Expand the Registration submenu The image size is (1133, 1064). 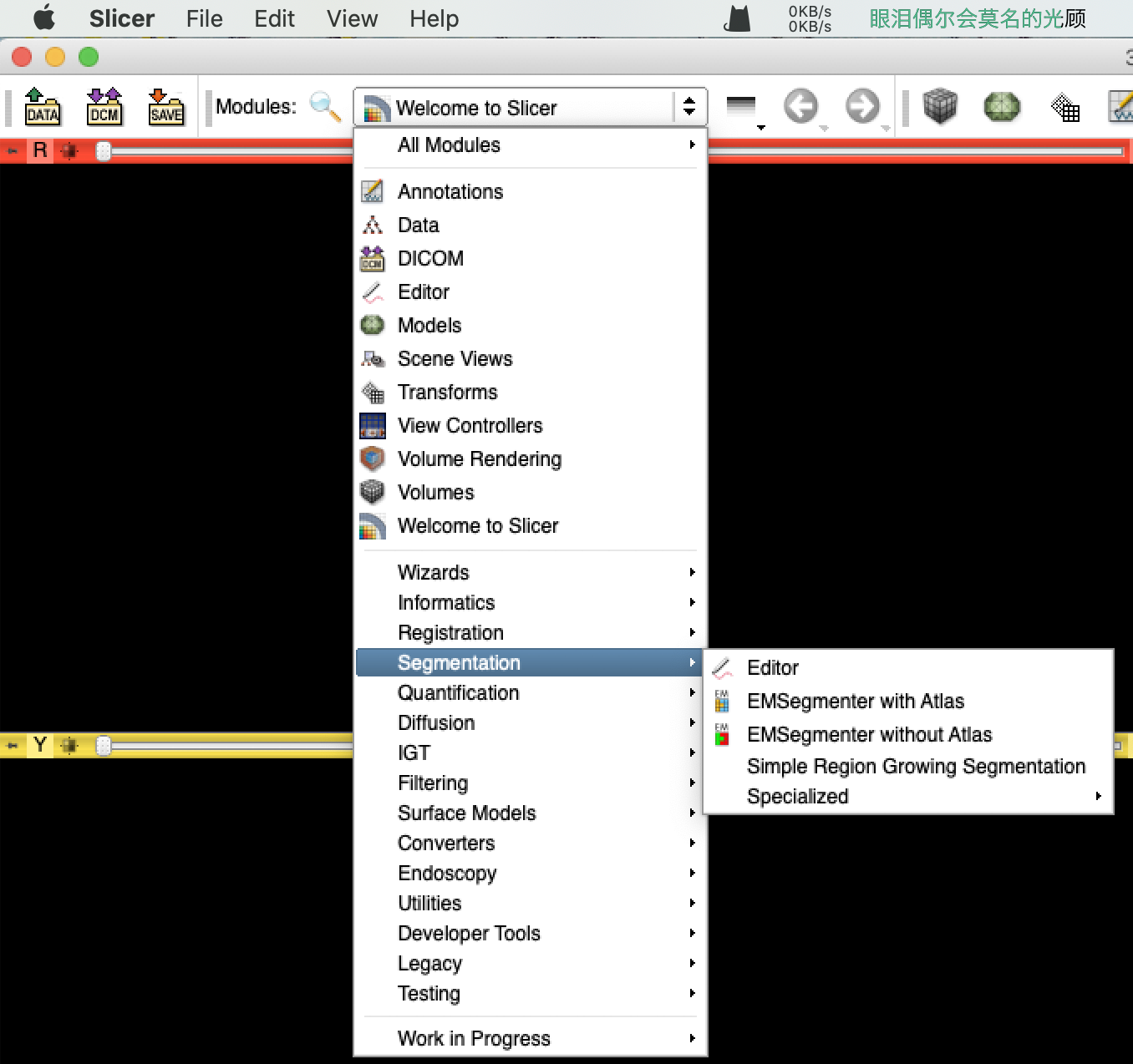pos(531,632)
